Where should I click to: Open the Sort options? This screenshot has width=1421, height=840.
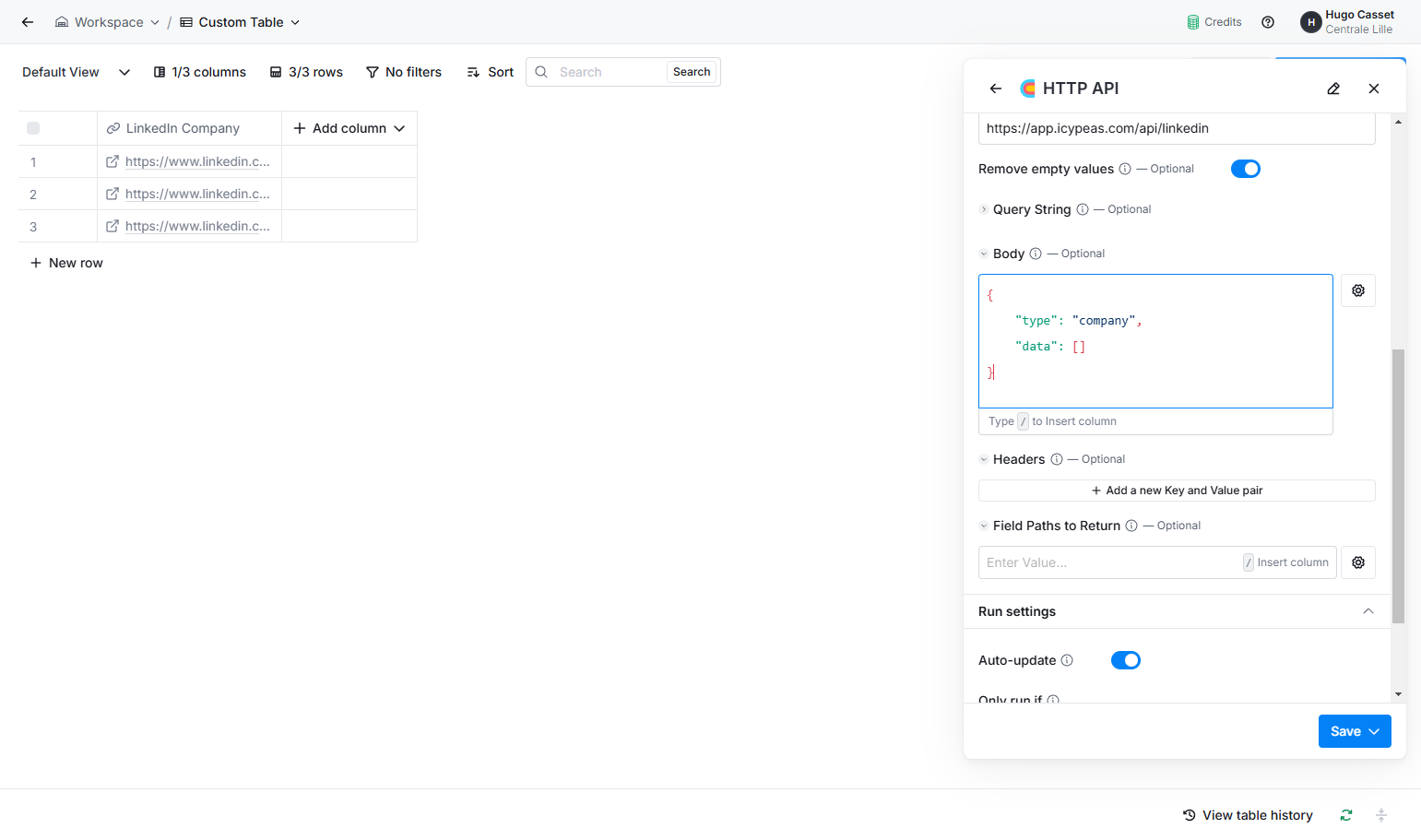(490, 72)
